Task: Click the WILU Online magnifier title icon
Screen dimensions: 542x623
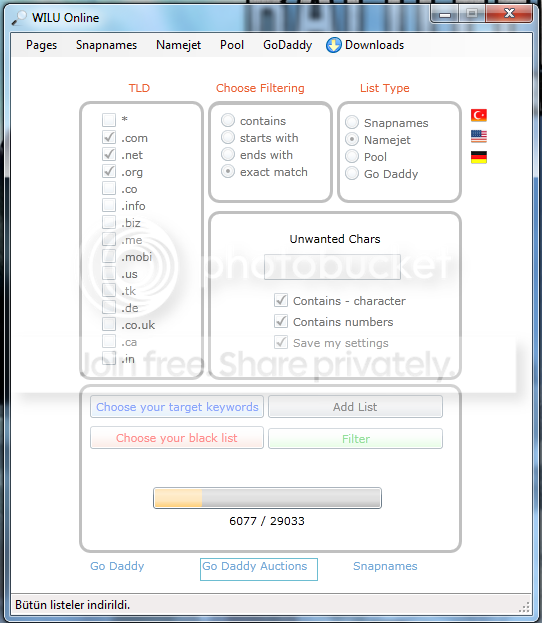Action: tap(19, 18)
